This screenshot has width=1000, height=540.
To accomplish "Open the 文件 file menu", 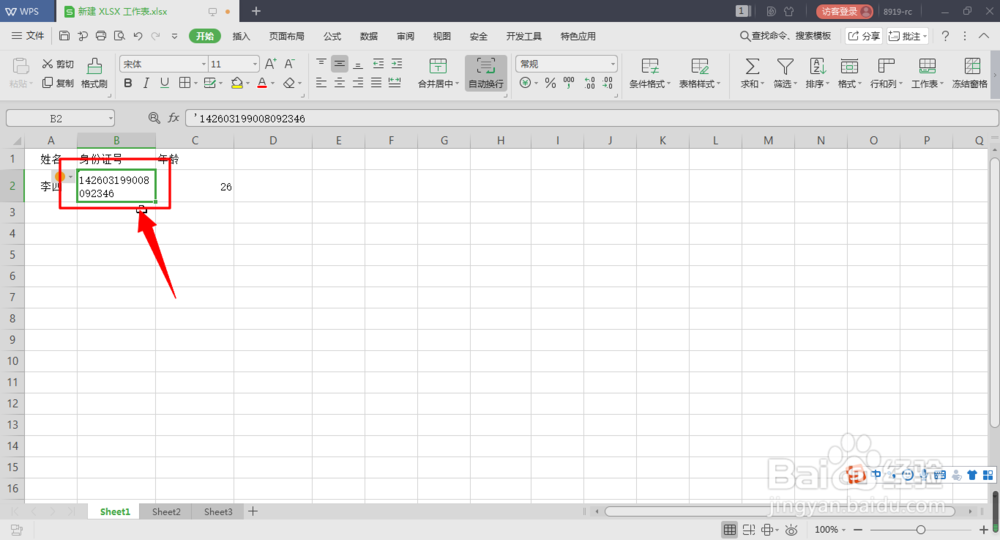I will tap(28, 36).
